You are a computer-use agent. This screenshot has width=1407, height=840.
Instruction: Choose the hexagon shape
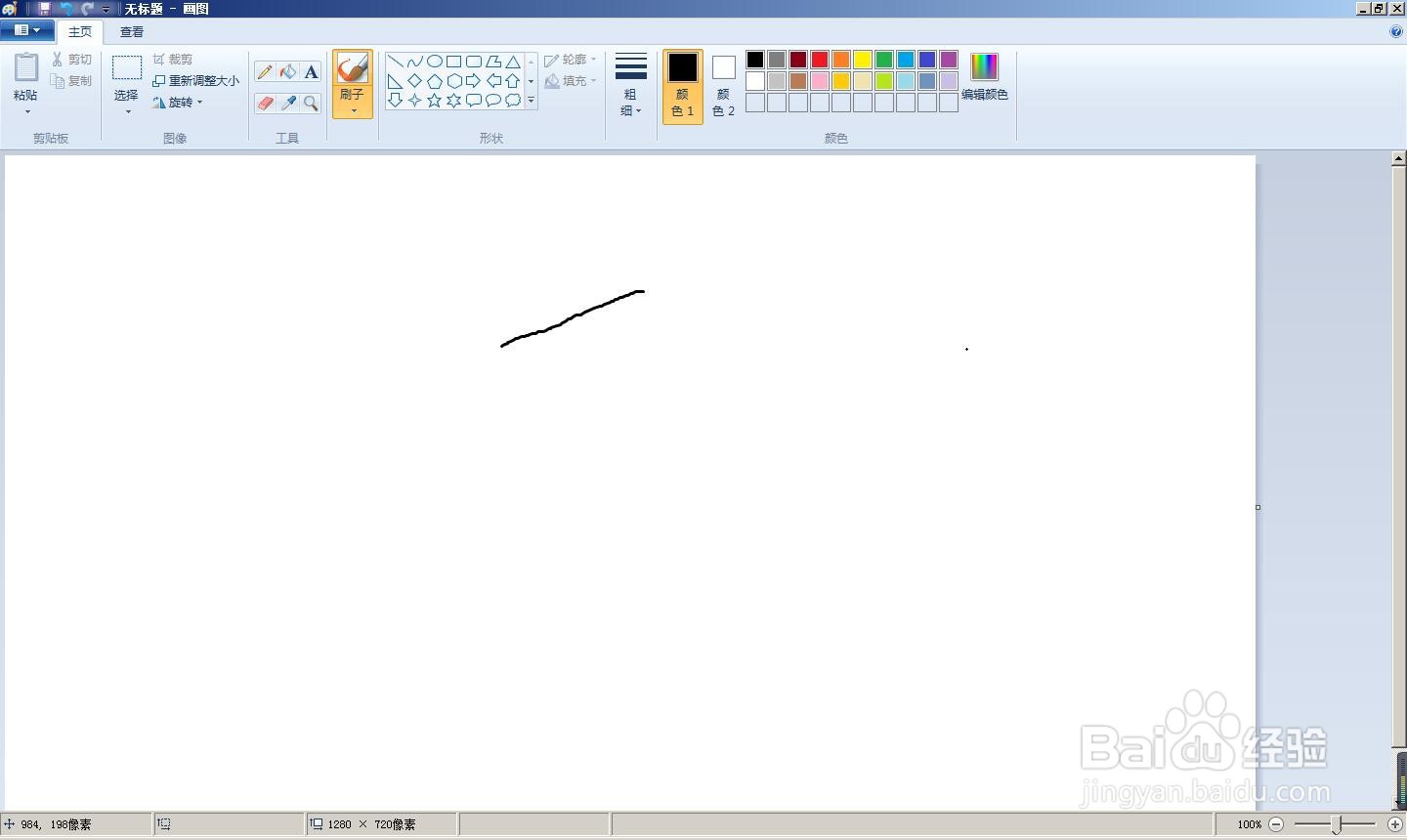[x=454, y=81]
